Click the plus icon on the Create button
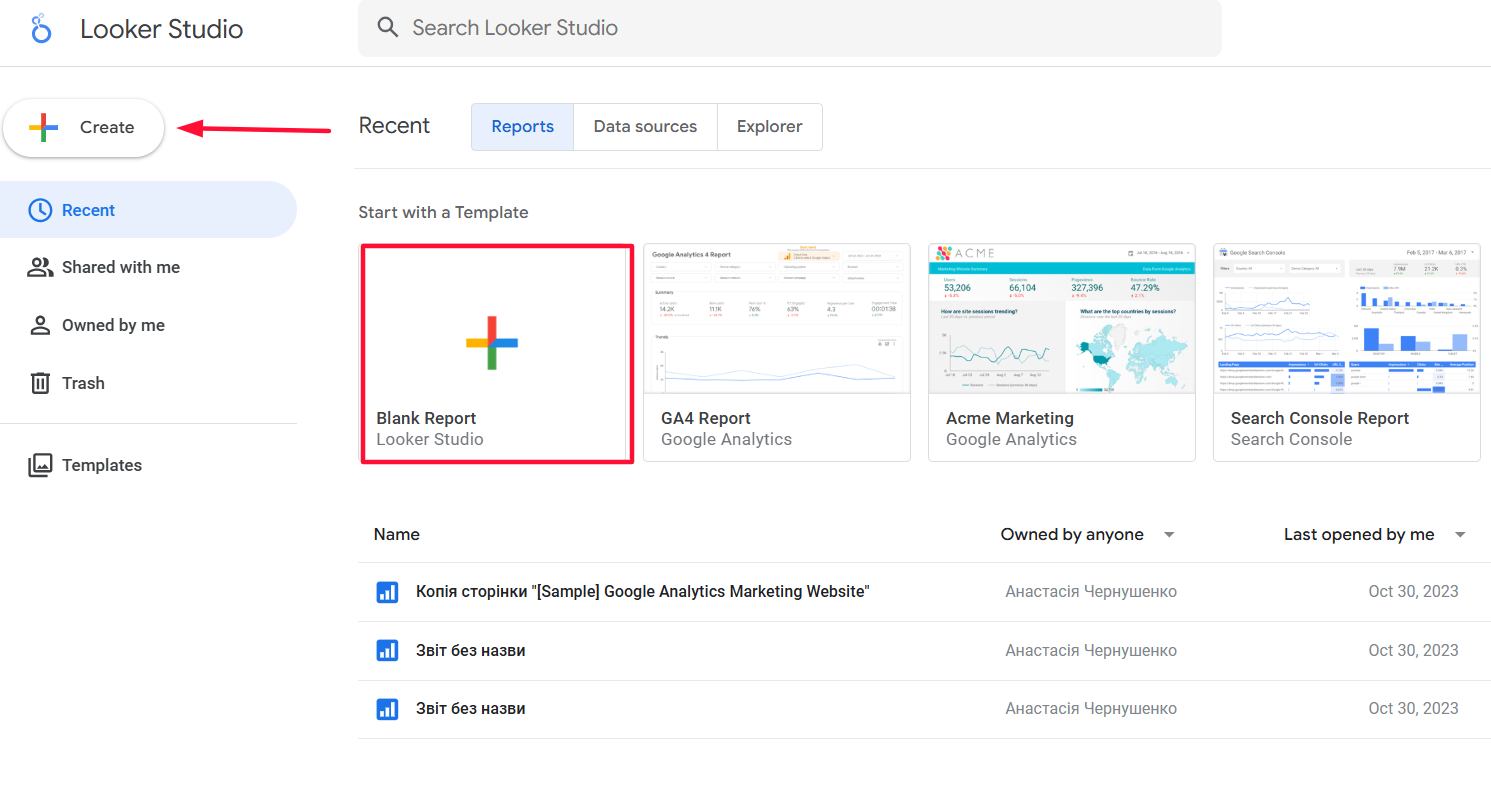Viewport: 1491px width, 809px height. (x=43, y=127)
